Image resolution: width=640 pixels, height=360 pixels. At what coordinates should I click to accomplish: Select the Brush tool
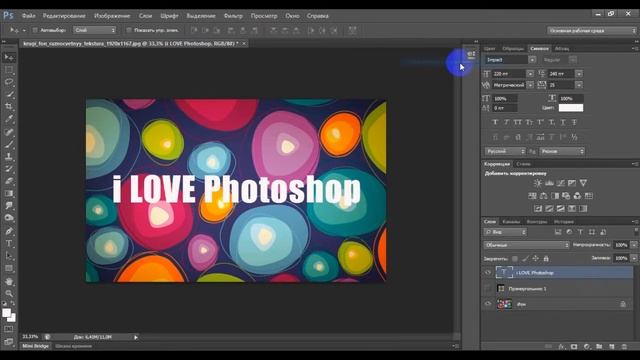tap(9, 144)
